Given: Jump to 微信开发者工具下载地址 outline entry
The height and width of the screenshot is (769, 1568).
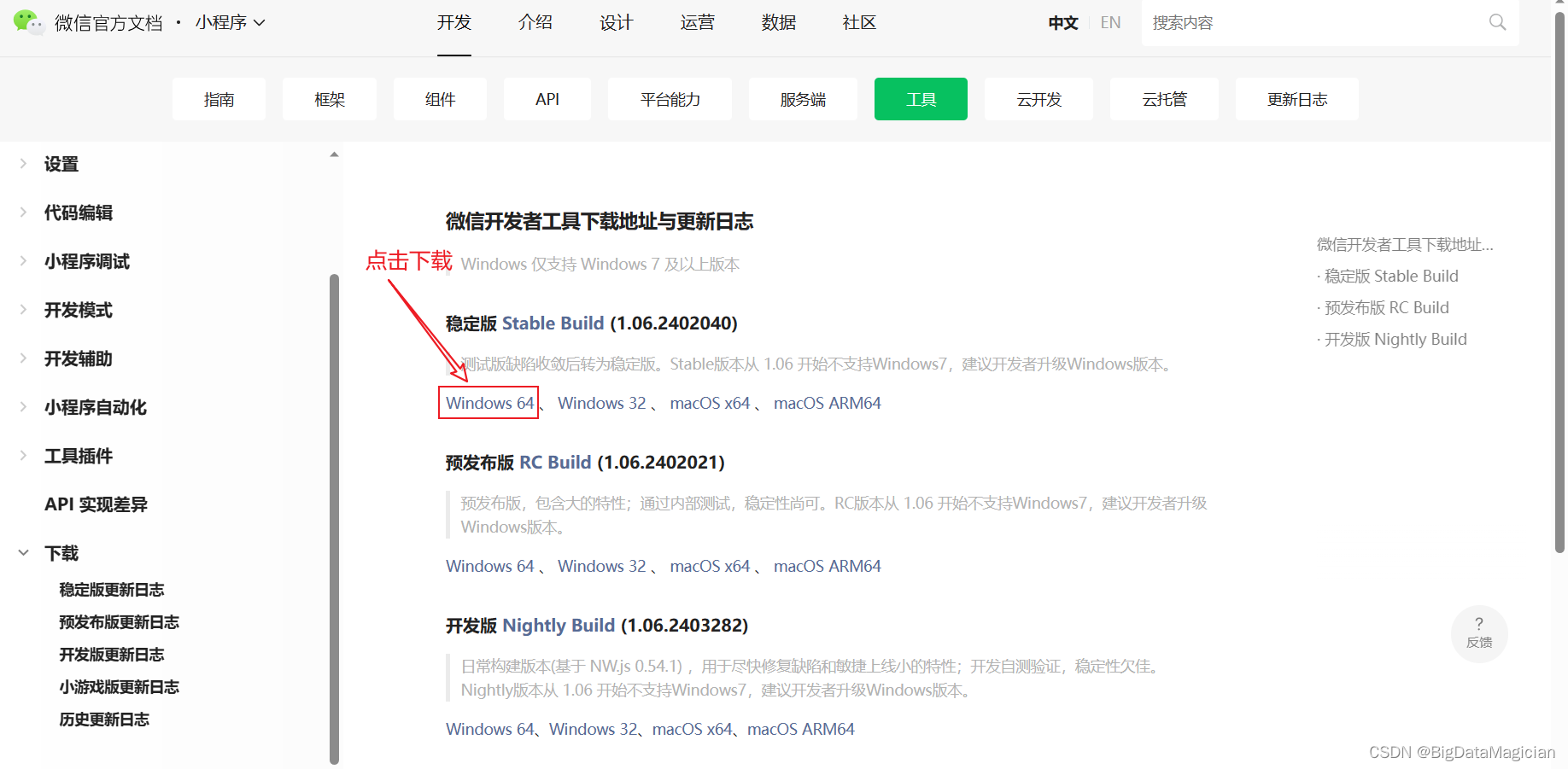Looking at the screenshot, I should point(1406,244).
